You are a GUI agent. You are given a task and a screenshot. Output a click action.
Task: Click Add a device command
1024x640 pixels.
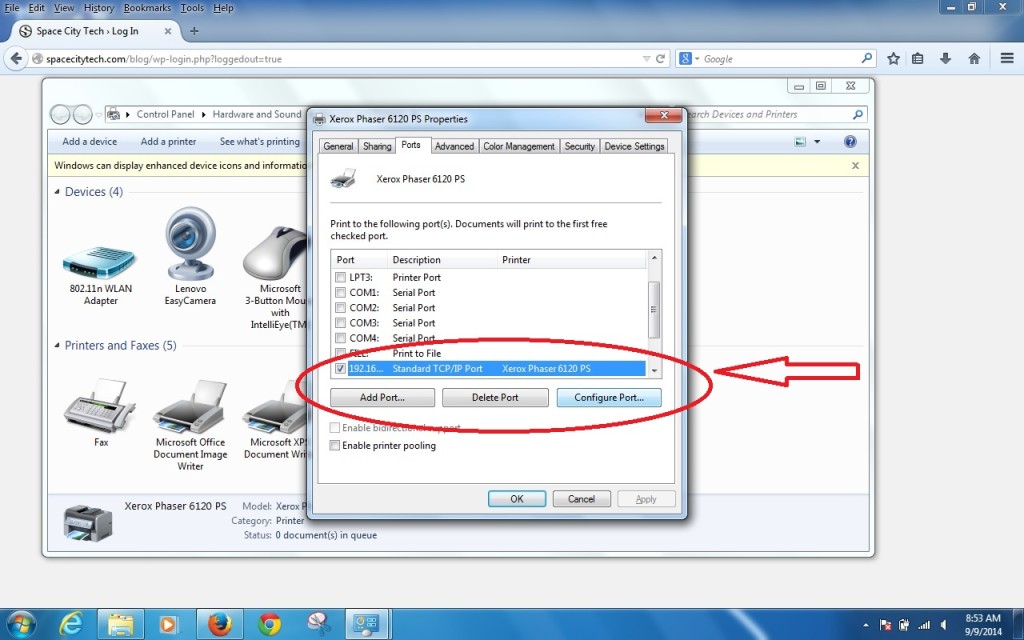tap(89, 142)
